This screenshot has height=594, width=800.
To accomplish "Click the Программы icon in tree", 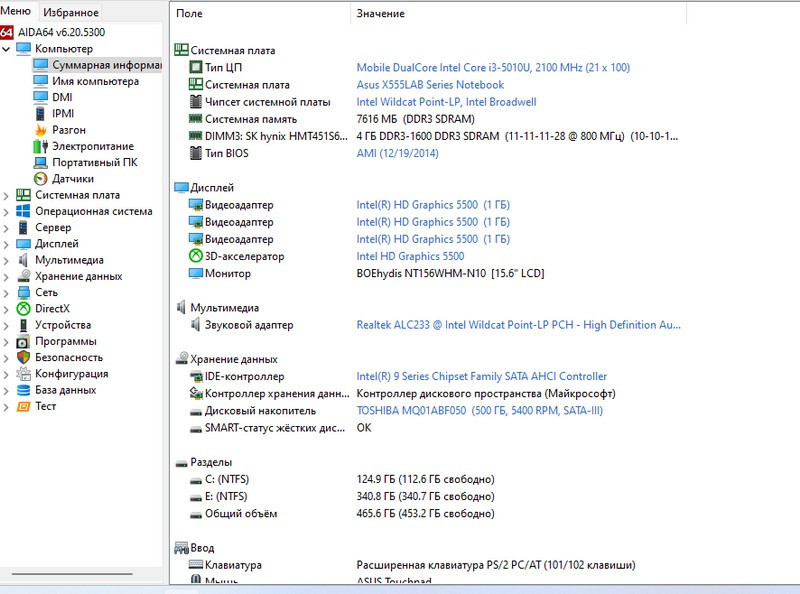I will (23, 341).
